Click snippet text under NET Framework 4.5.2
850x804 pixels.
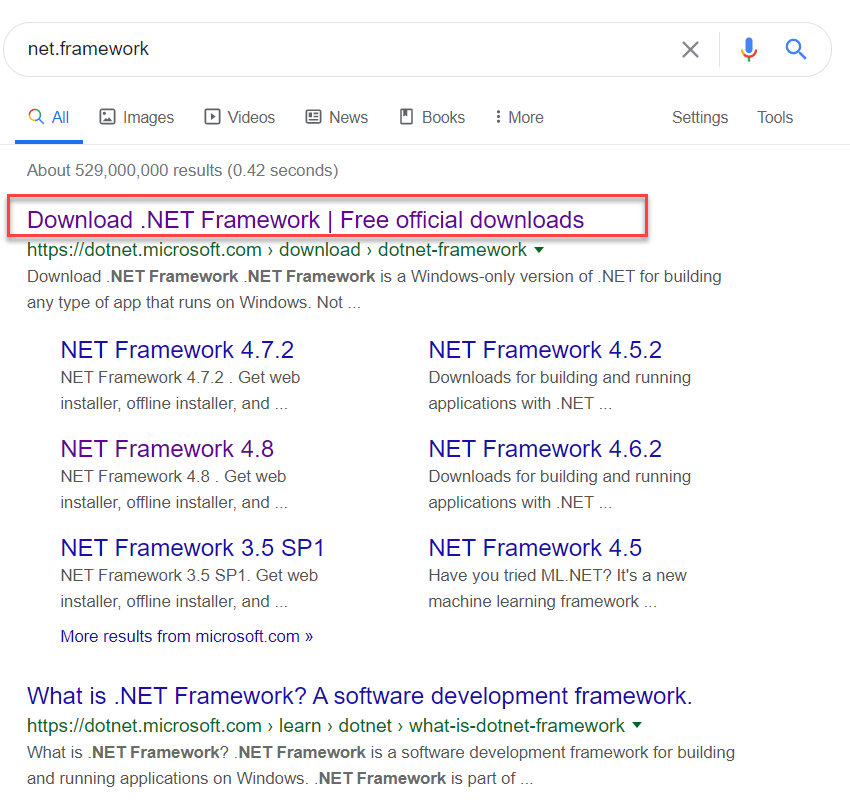(x=559, y=391)
